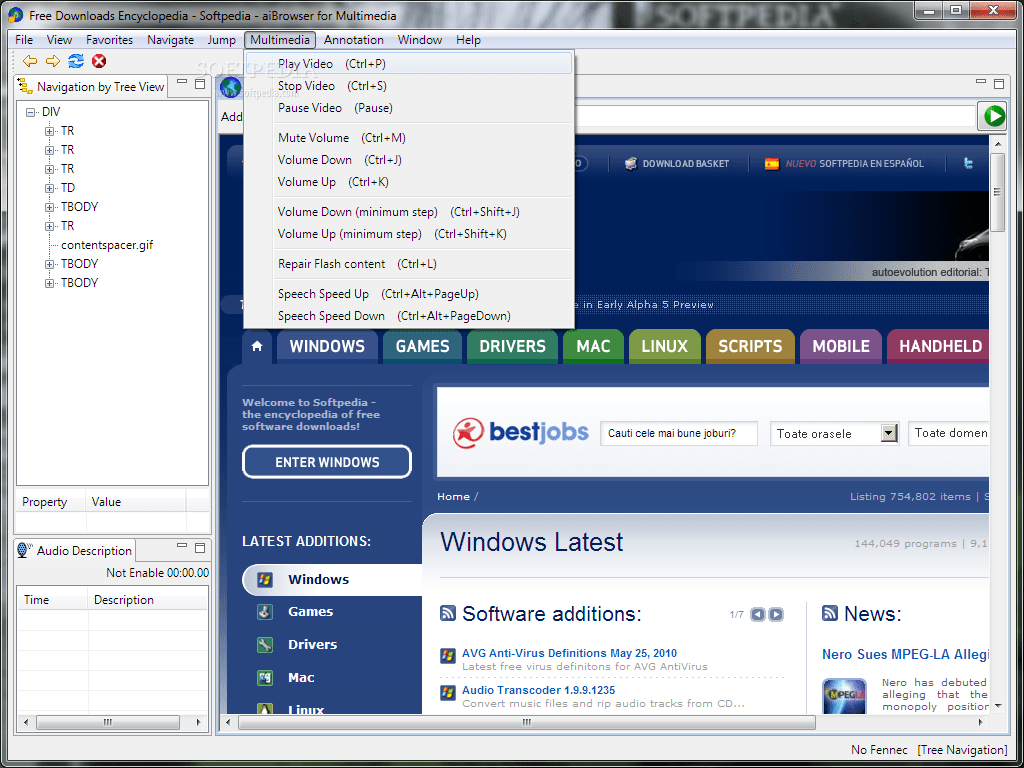
Task: Click the Refresh toolbar icon
Action: click(x=76, y=61)
